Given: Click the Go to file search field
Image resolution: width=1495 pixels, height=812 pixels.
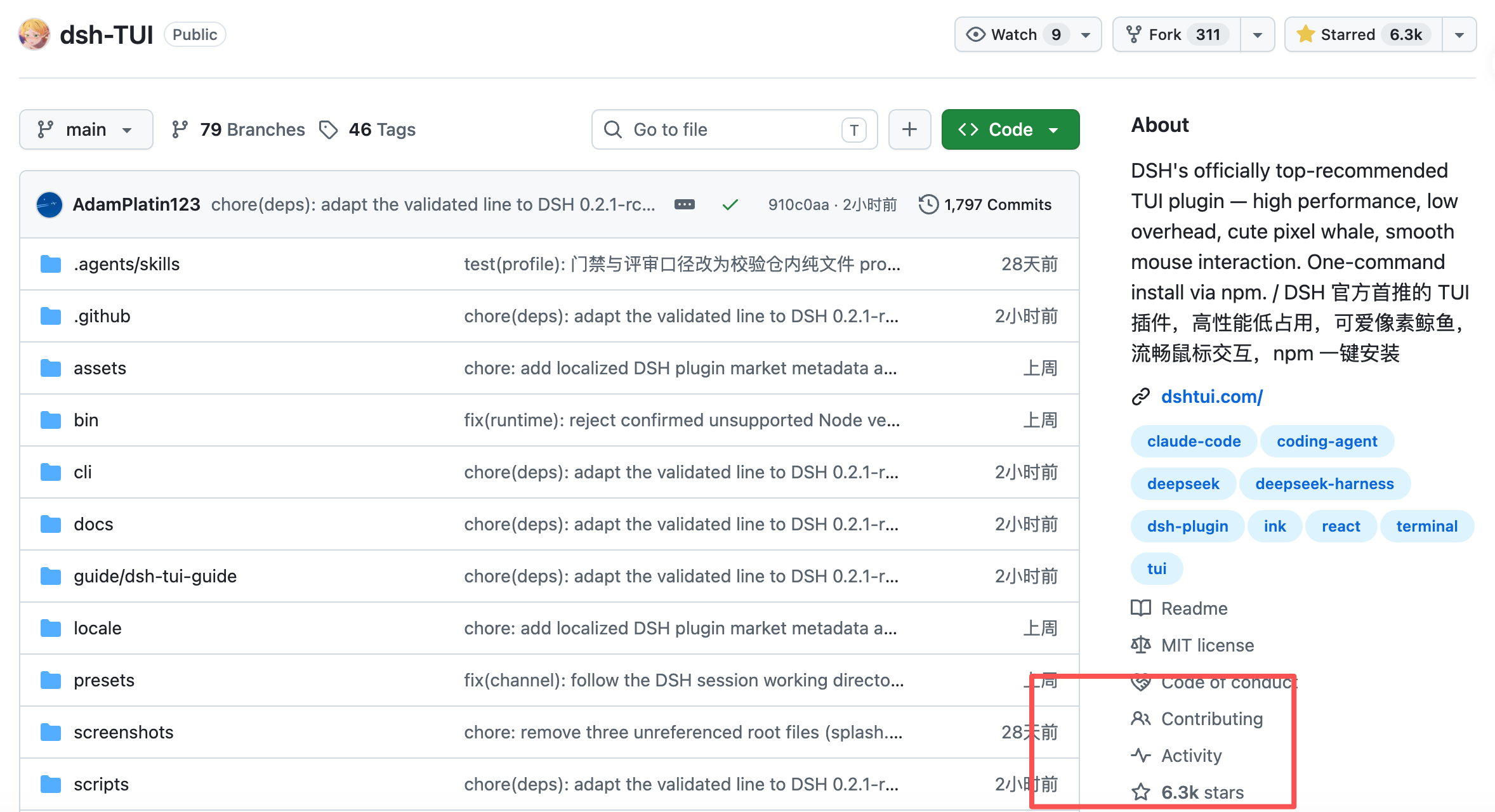Looking at the screenshot, I should point(735,129).
